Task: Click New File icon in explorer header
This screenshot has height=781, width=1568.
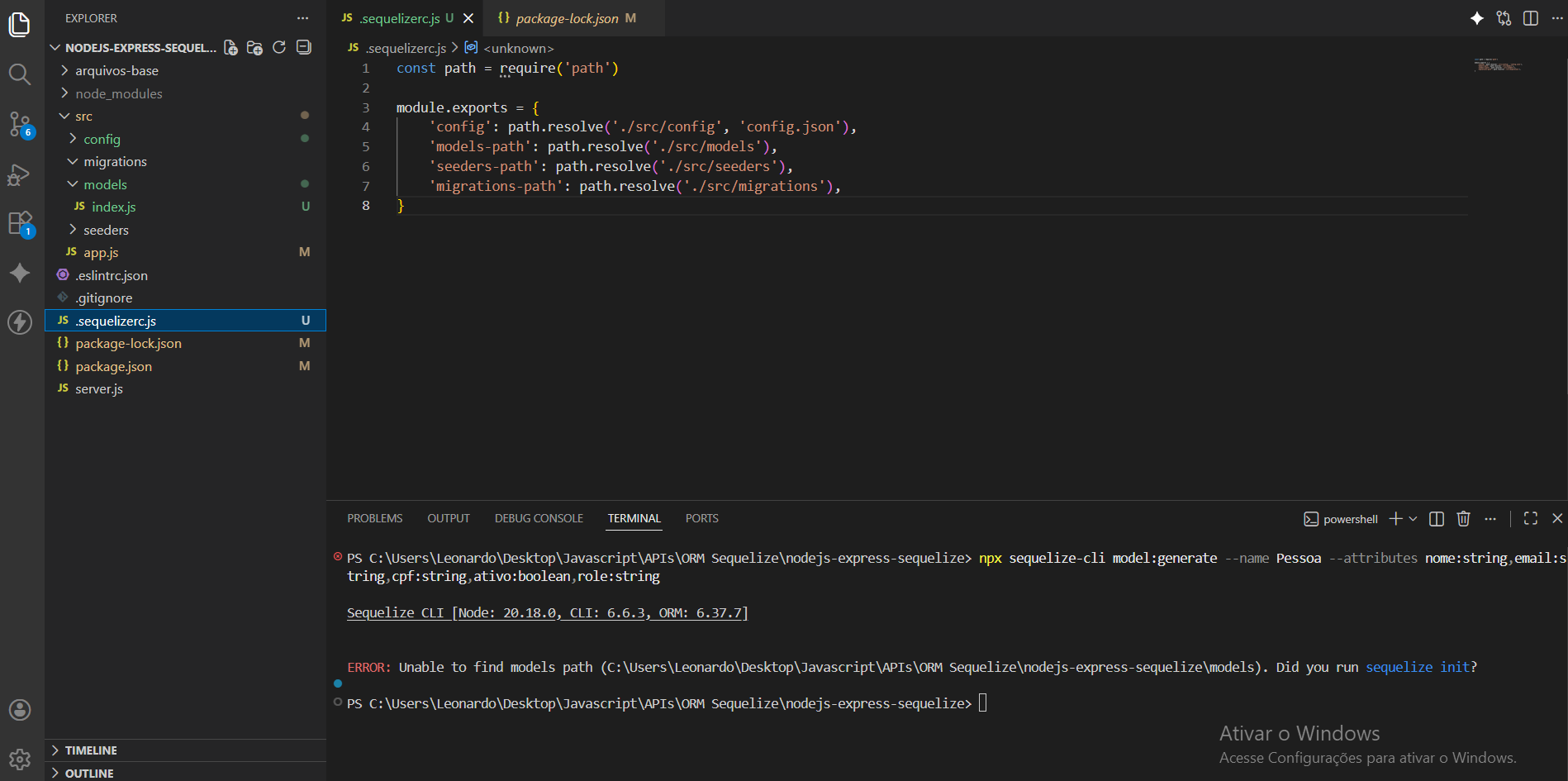Action: [231, 48]
